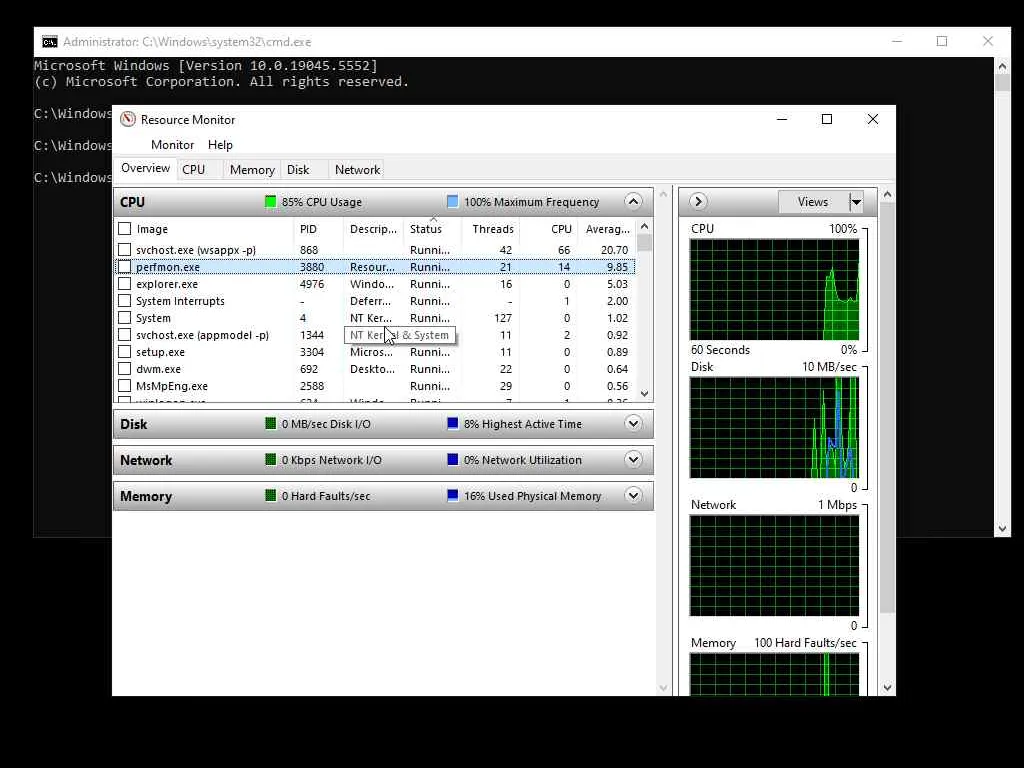Click the Memory section header label
1024x768 pixels.
point(146,496)
